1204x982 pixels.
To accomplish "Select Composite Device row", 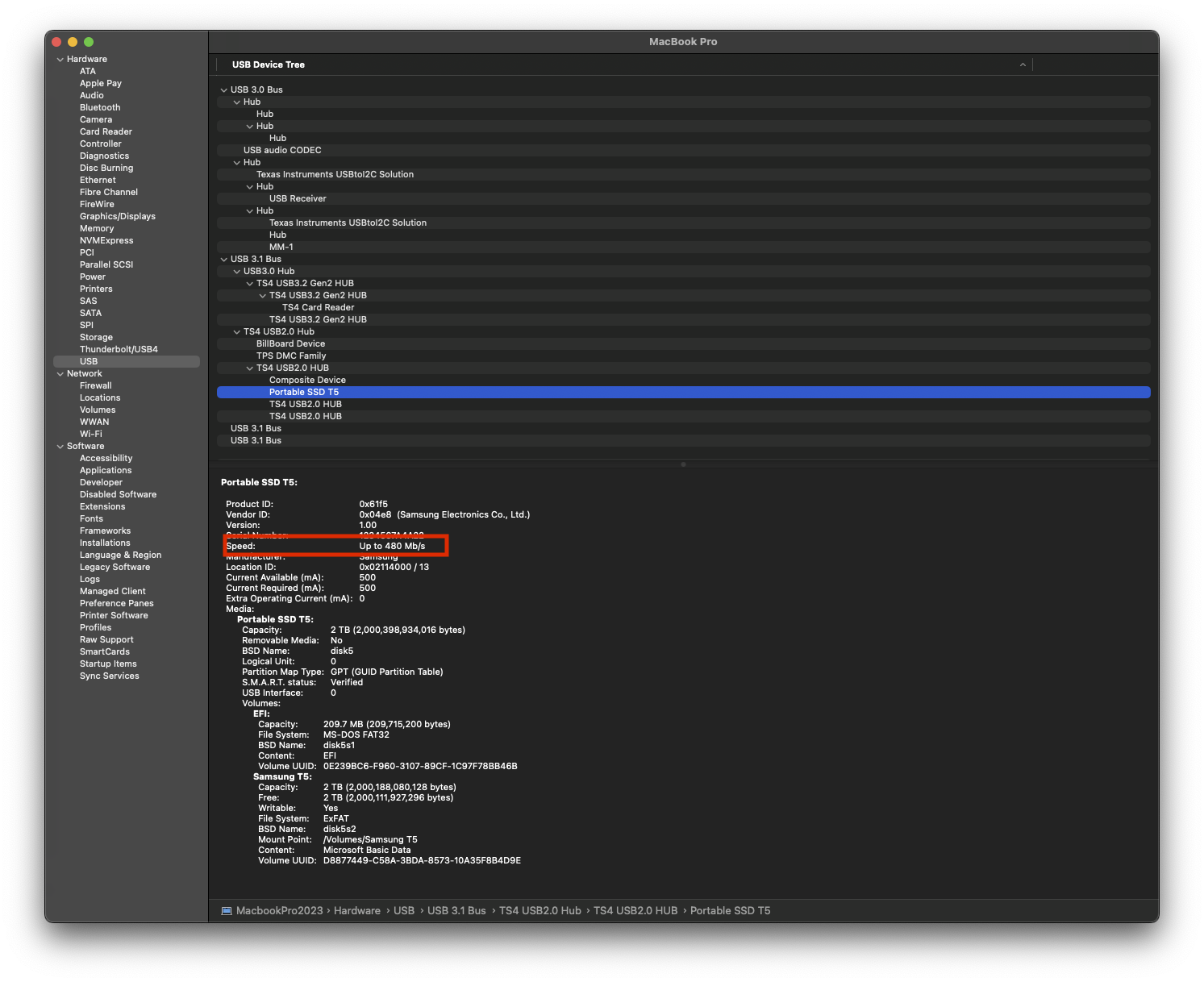I will 684,381.
